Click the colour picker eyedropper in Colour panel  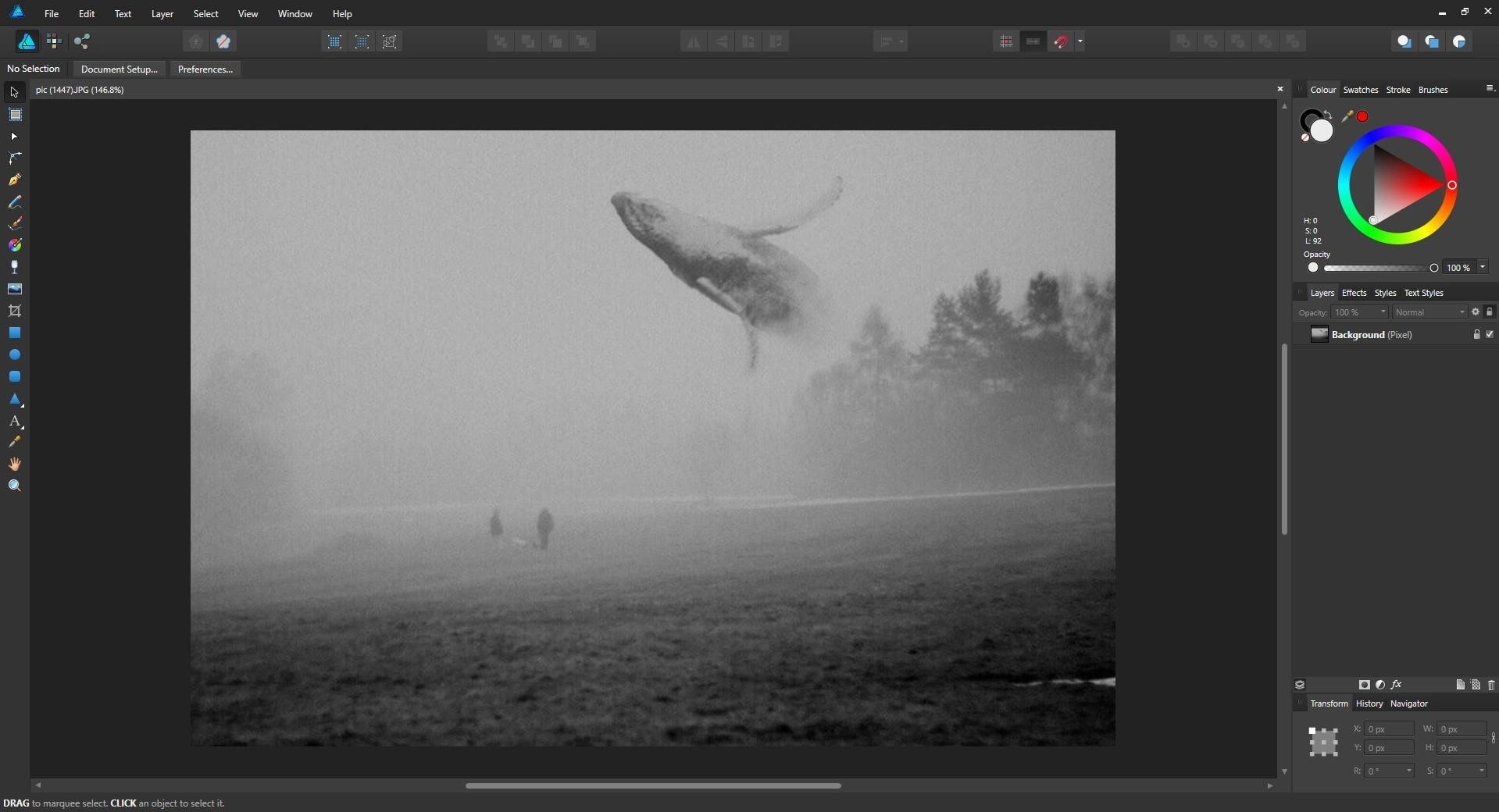pyautogui.click(x=1347, y=116)
